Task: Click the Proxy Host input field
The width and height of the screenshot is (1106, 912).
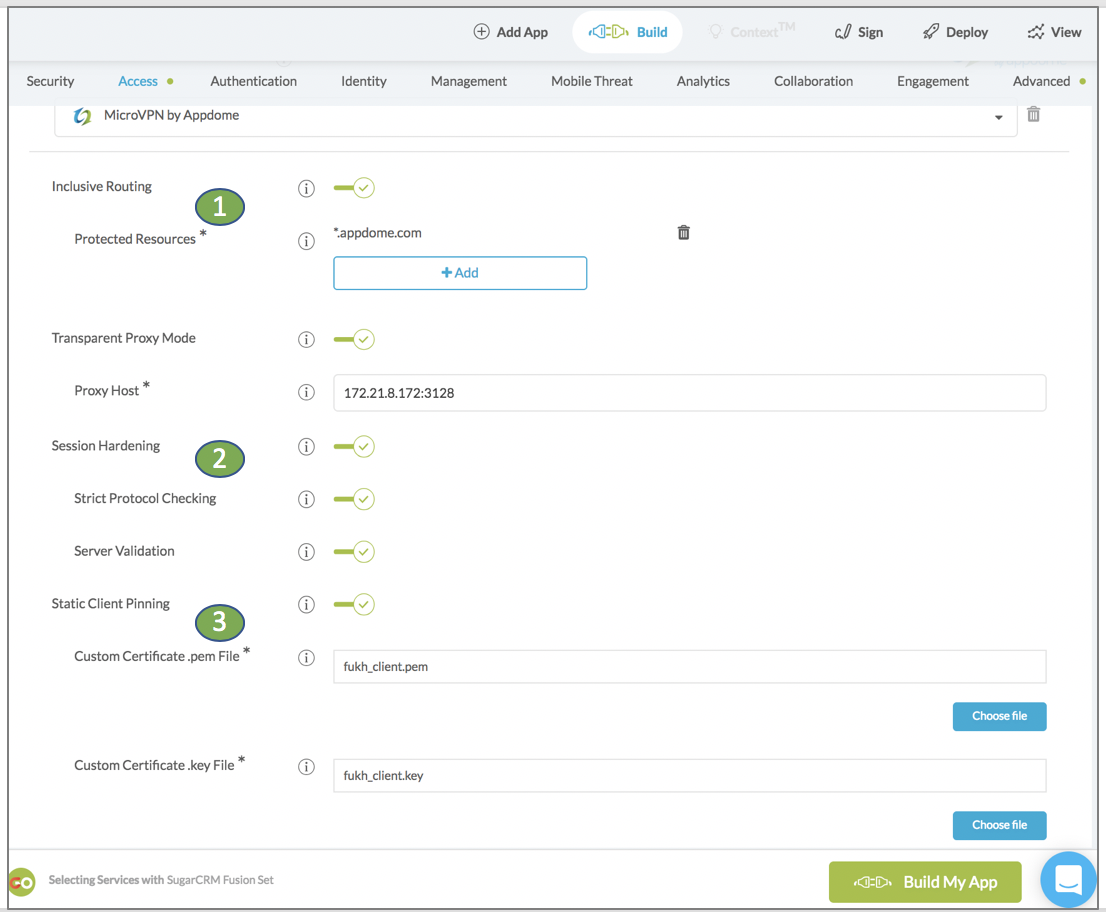Action: coord(690,393)
